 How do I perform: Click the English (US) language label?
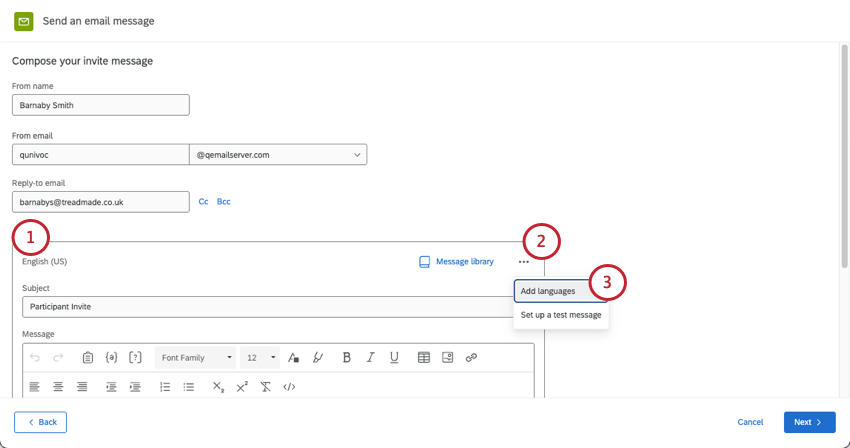44,261
